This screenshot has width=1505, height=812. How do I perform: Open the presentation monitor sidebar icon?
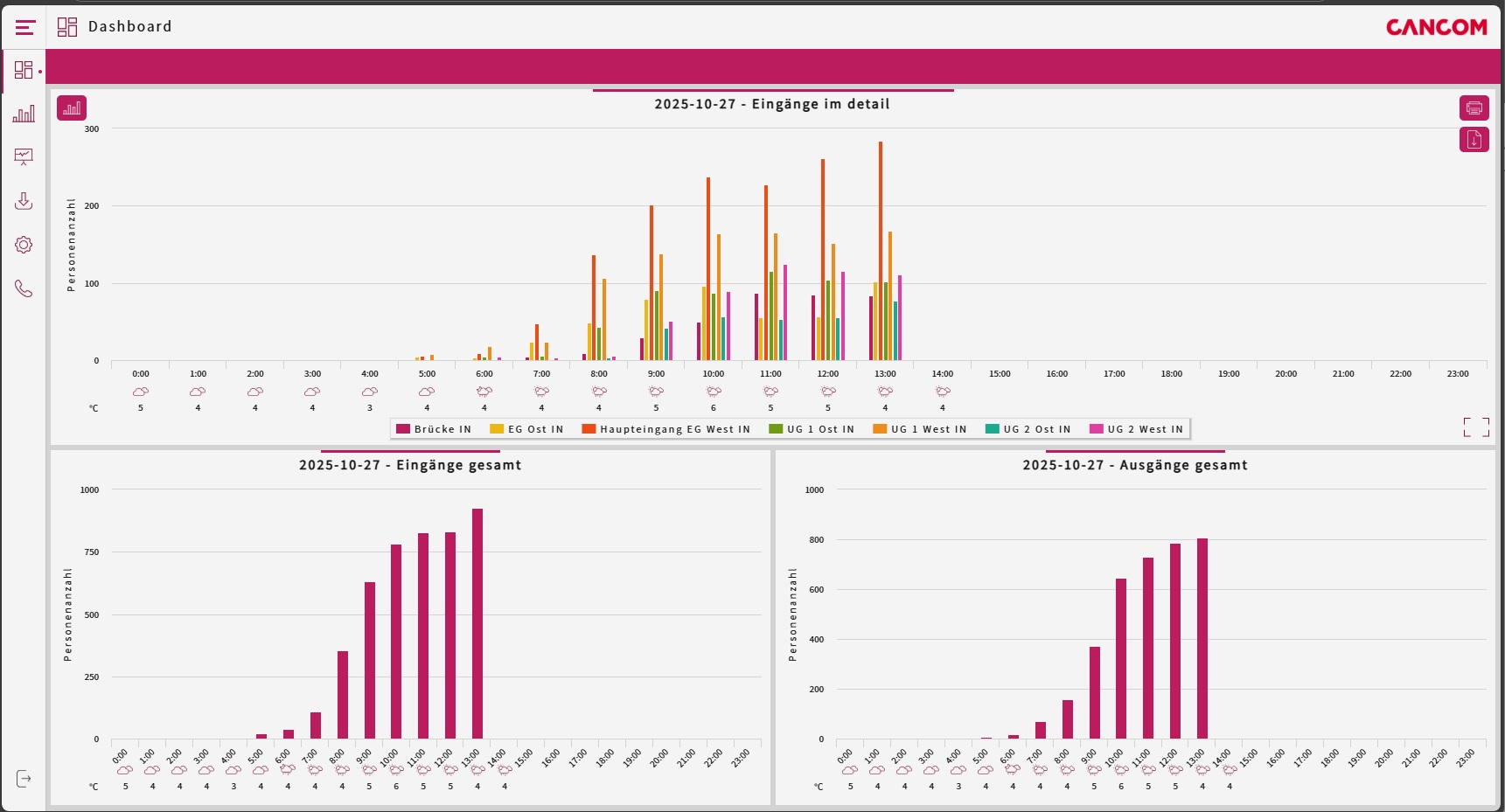point(24,157)
